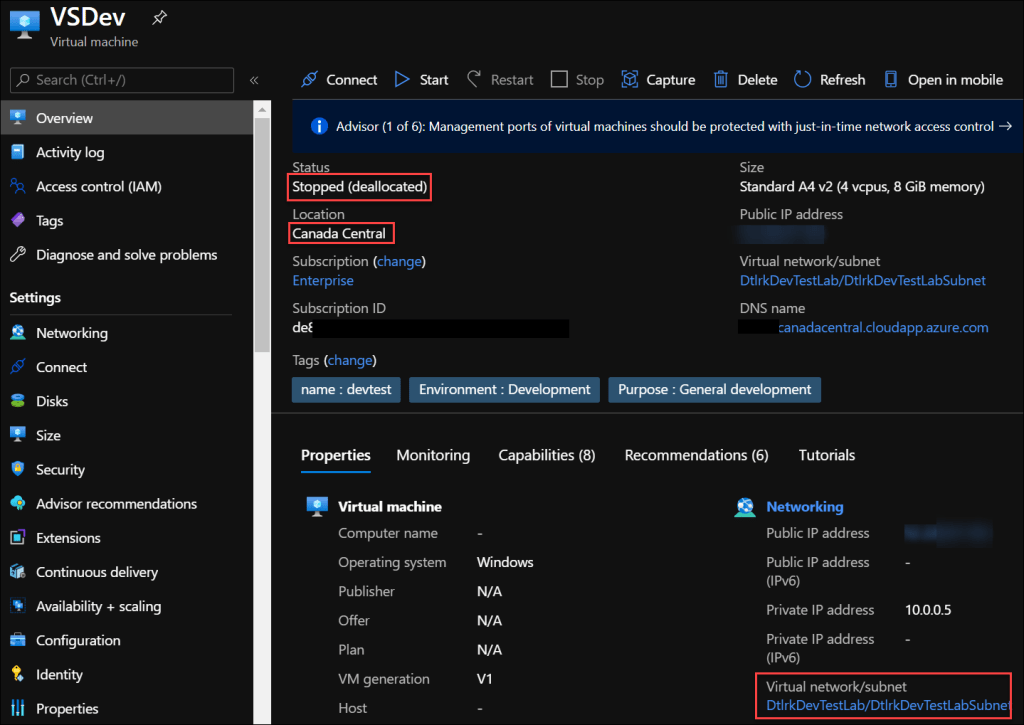Click the Refresh circular arrow icon
Viewport: 1024px width, 725px height.
[x=802, y=80]
